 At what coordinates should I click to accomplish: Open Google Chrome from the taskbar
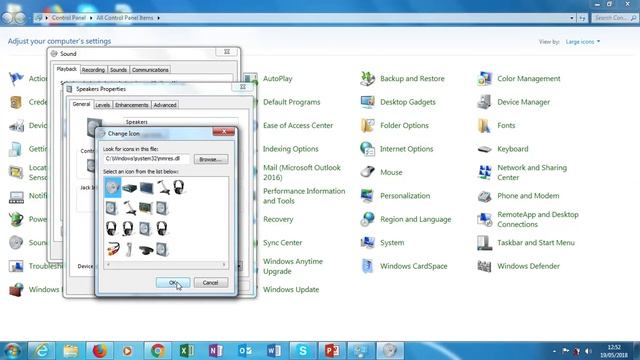[158, 351]
